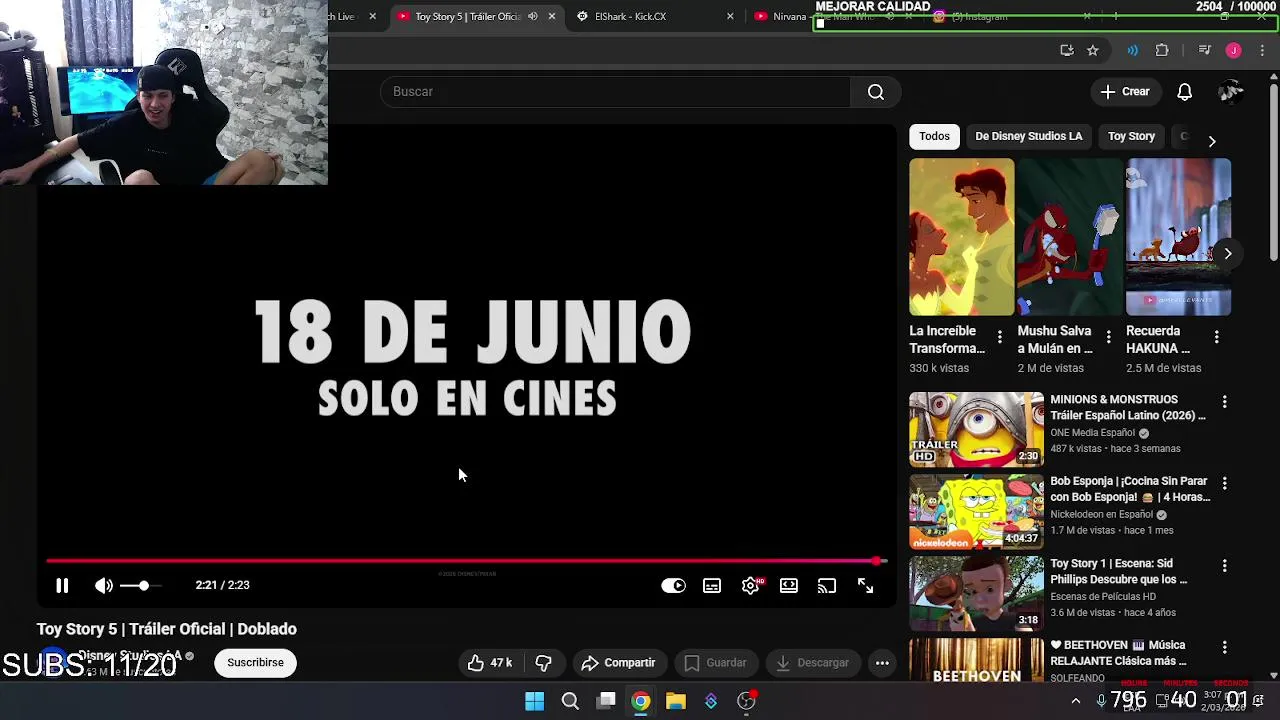Open options for Bob Esponja video
Viewport: 1280px width, 720px height.
pos(1224,484)
